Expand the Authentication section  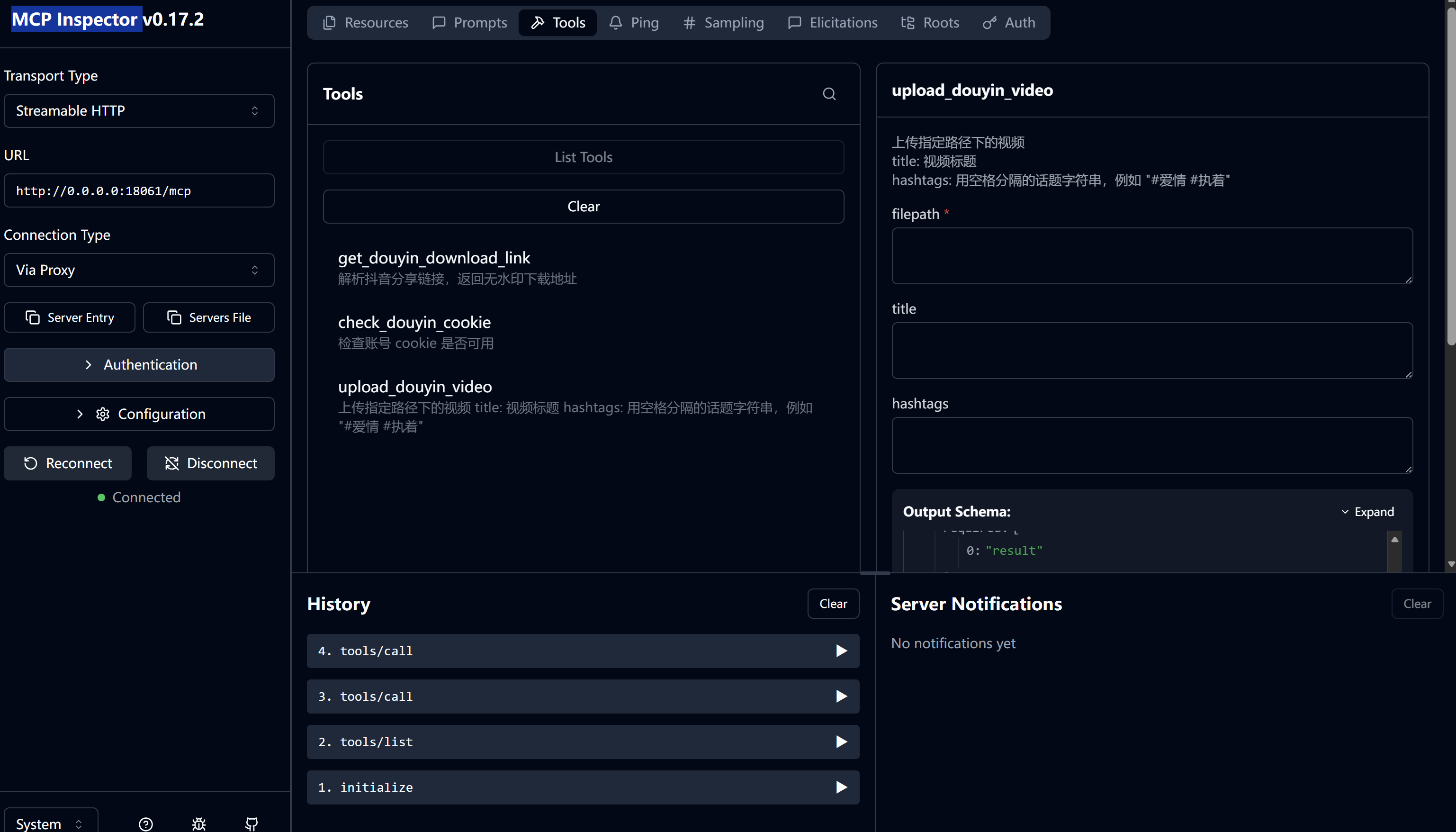(139, 364)
